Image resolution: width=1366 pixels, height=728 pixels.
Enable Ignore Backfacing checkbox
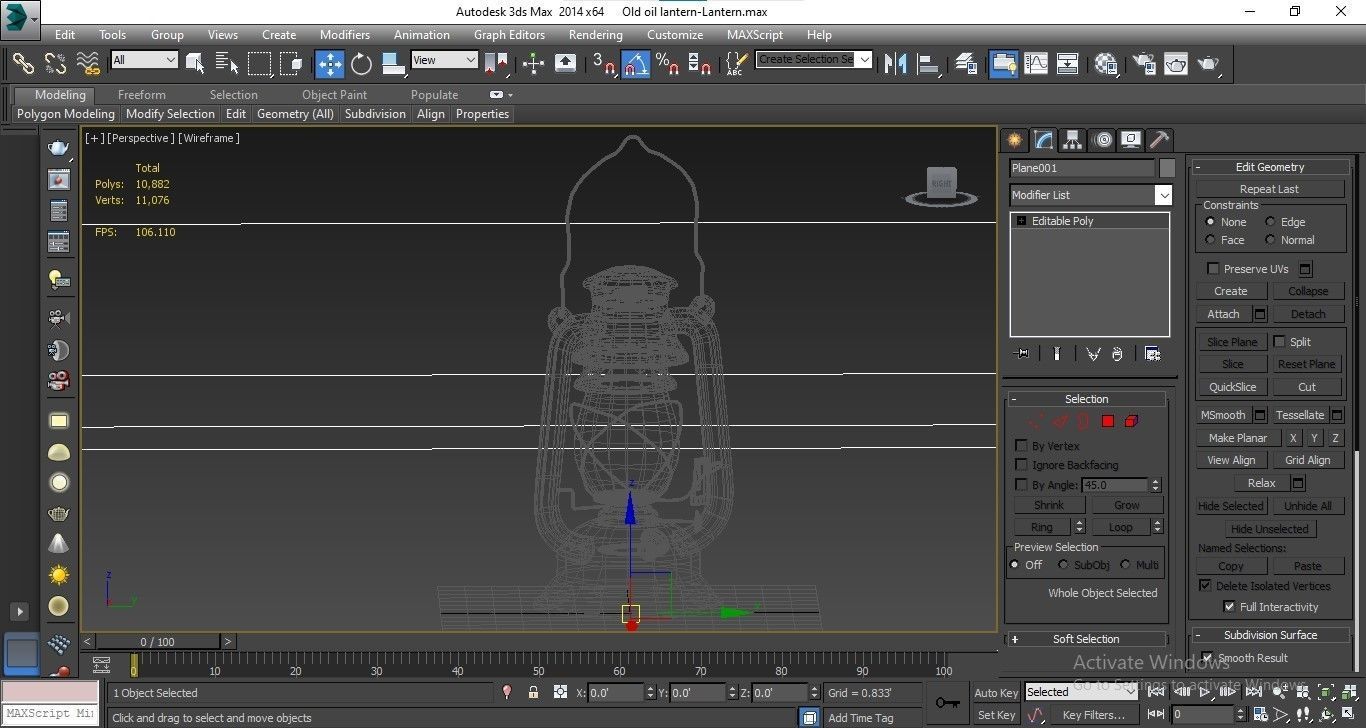1021,465
